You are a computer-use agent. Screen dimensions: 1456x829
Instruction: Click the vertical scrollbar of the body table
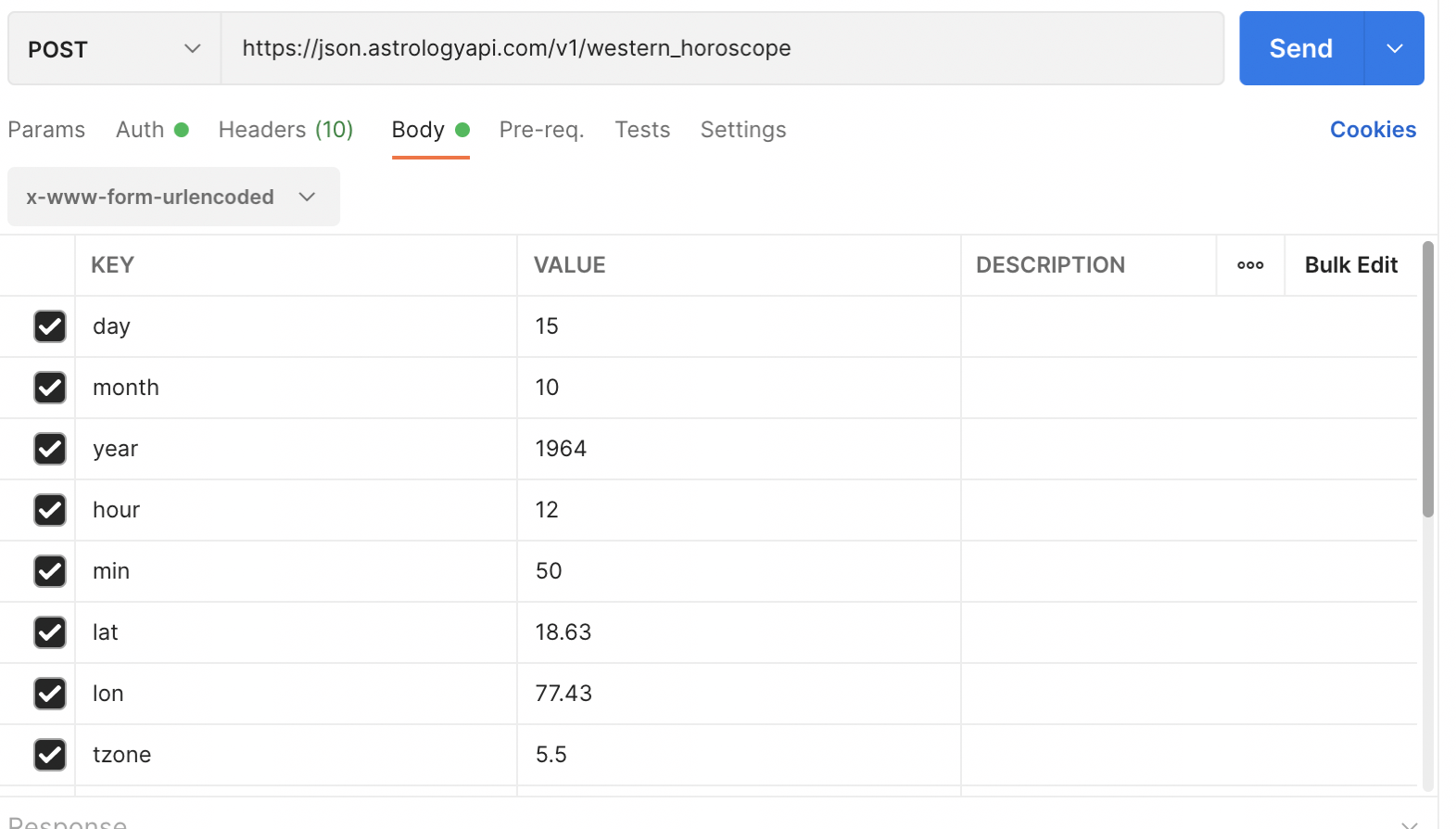(1427, 380)
